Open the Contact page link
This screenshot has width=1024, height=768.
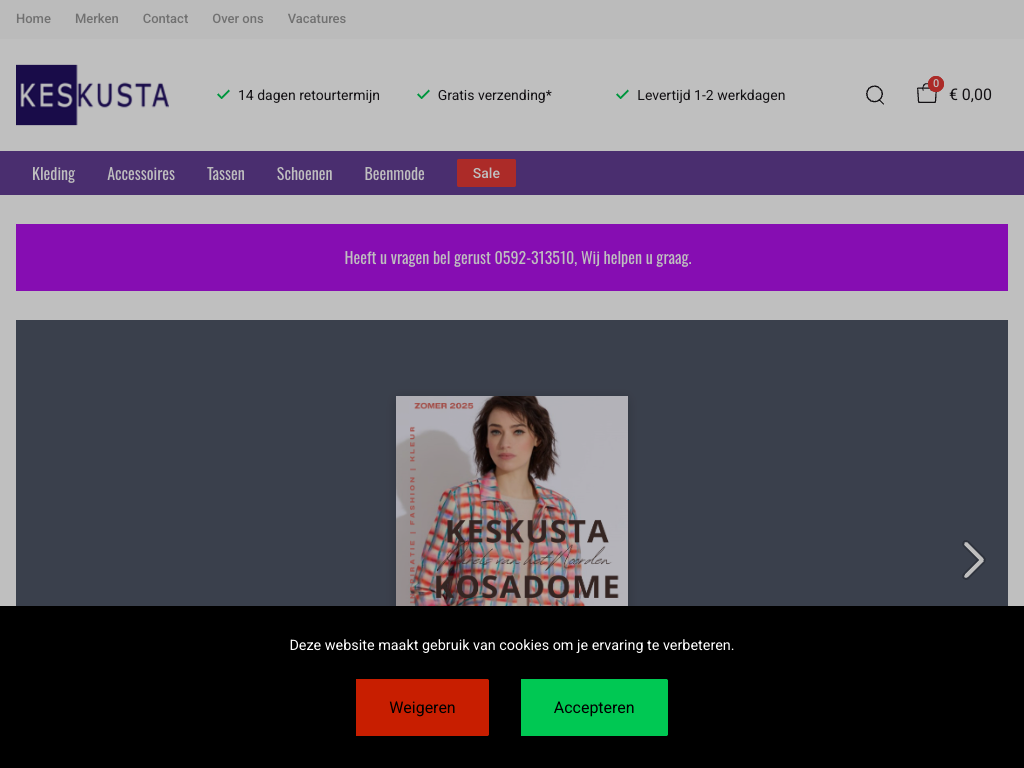click(165, 19)
